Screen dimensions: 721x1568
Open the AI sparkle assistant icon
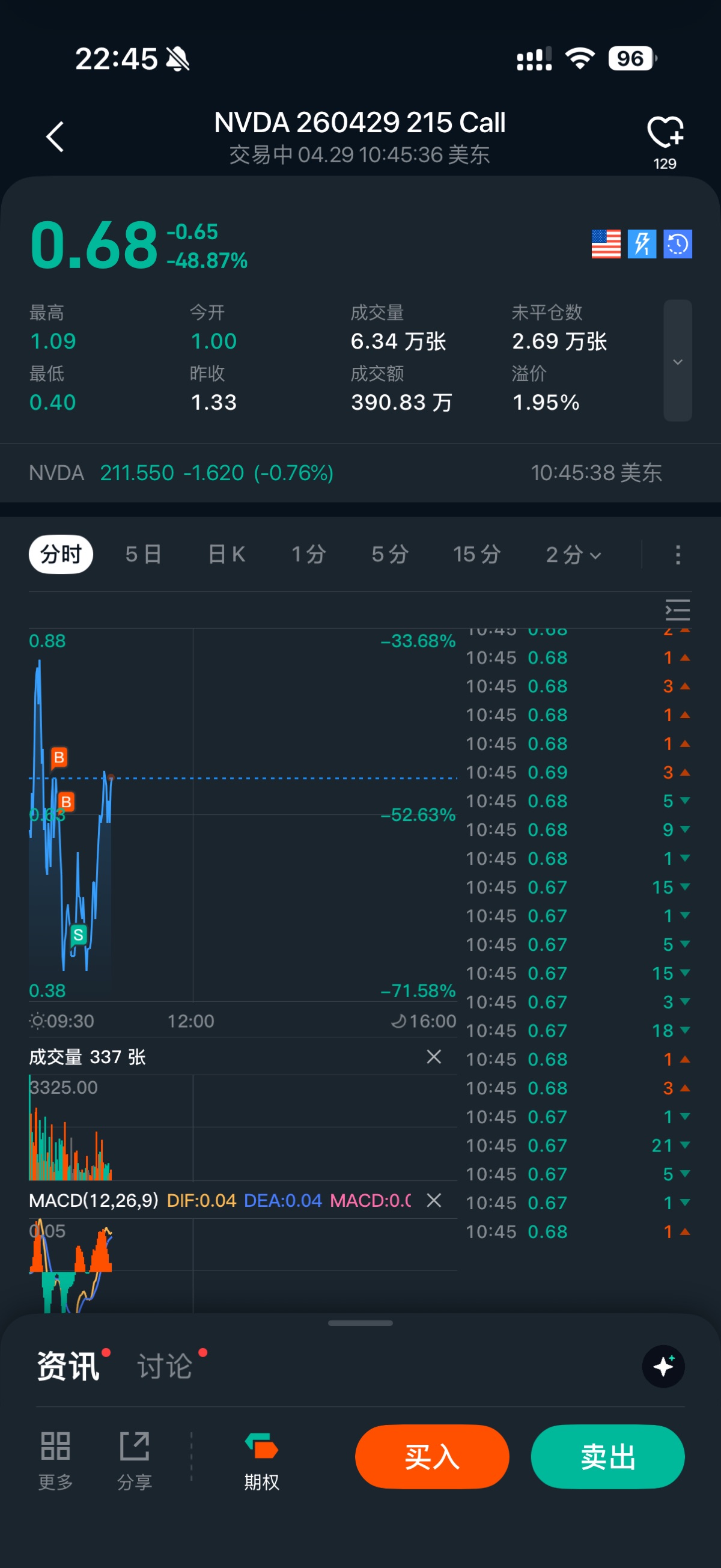(663, 1367)
